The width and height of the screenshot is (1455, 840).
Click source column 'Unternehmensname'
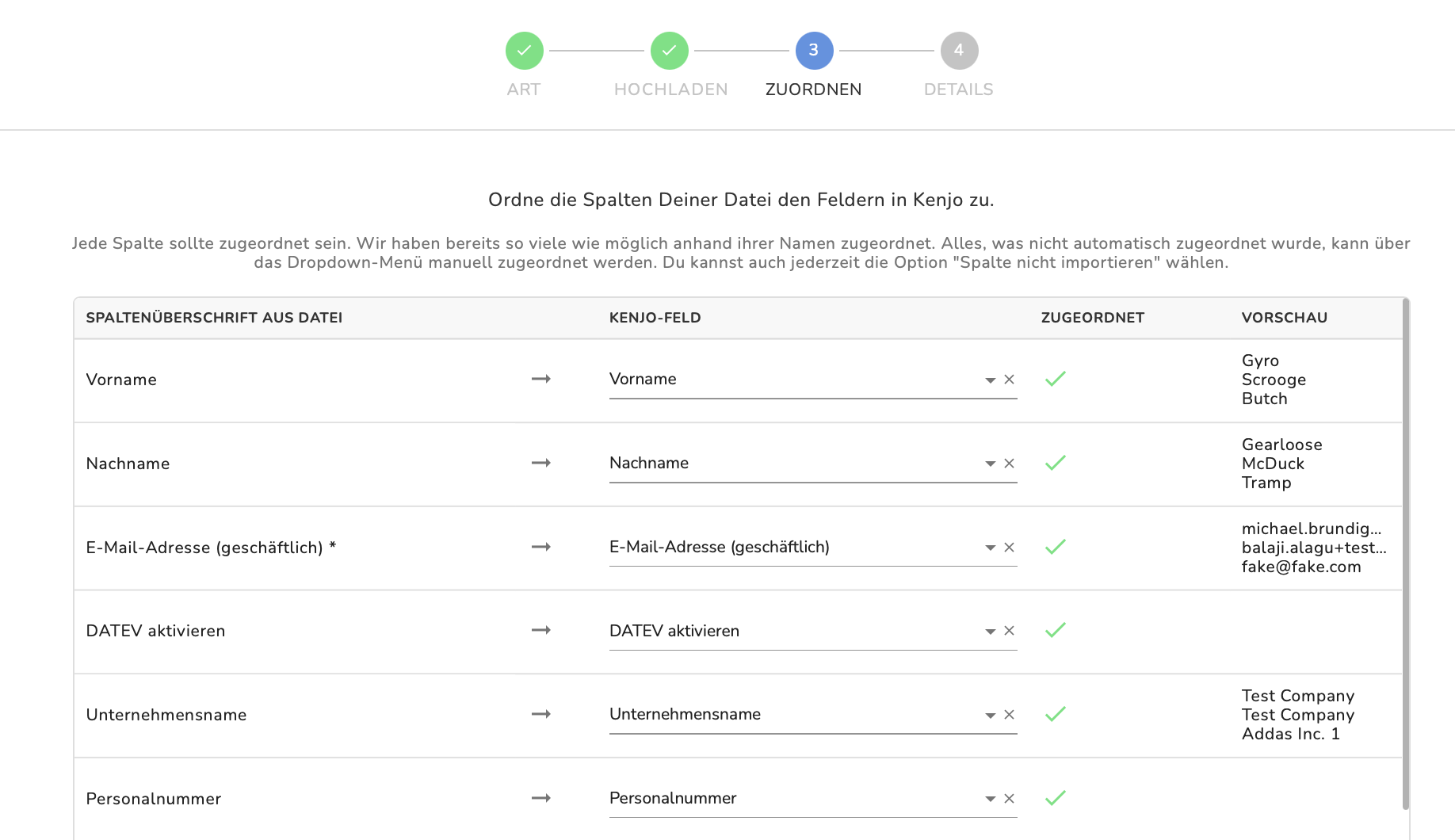166,715
